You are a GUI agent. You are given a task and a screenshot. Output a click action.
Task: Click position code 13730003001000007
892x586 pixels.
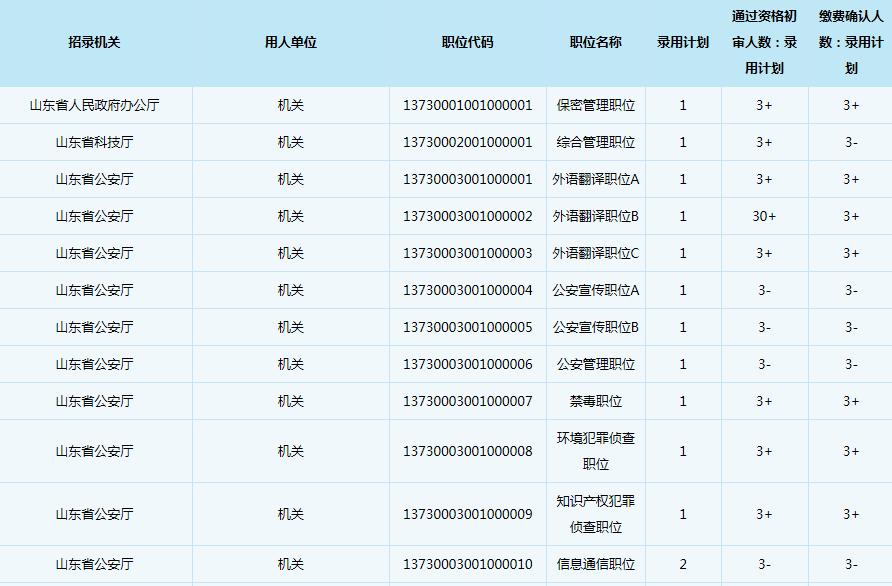pos(468,401)
